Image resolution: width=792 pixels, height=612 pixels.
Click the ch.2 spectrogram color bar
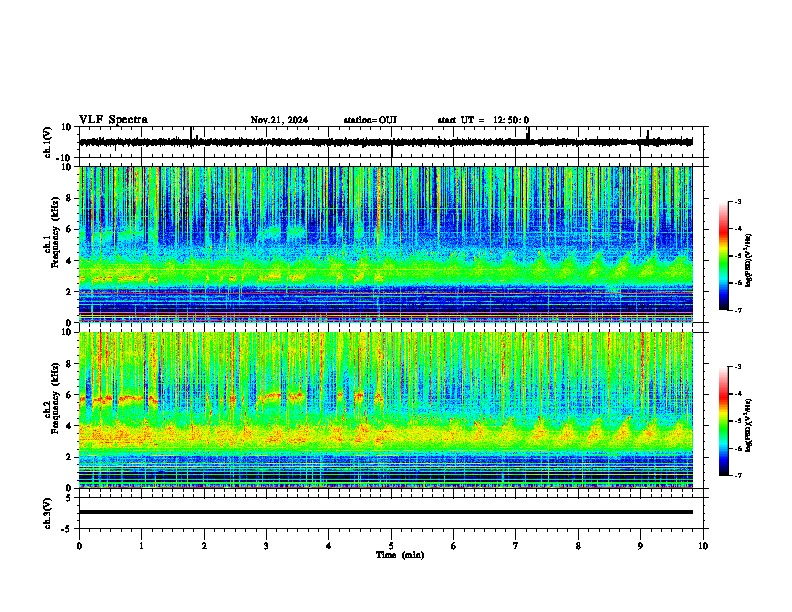(x=724, y=421)
